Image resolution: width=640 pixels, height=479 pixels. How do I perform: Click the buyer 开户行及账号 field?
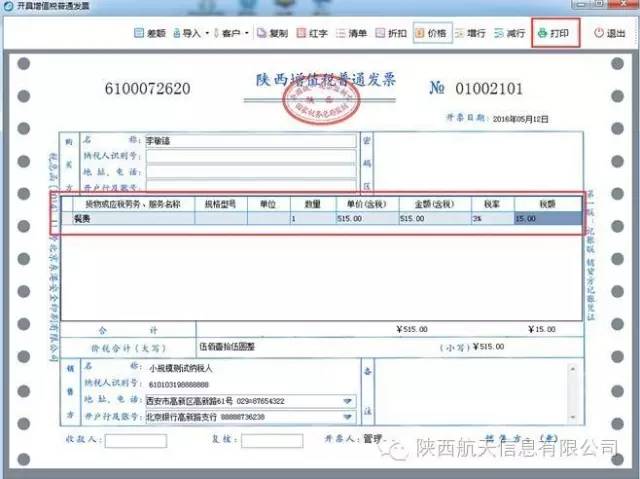pyautogui.click(x=251, y=186)
